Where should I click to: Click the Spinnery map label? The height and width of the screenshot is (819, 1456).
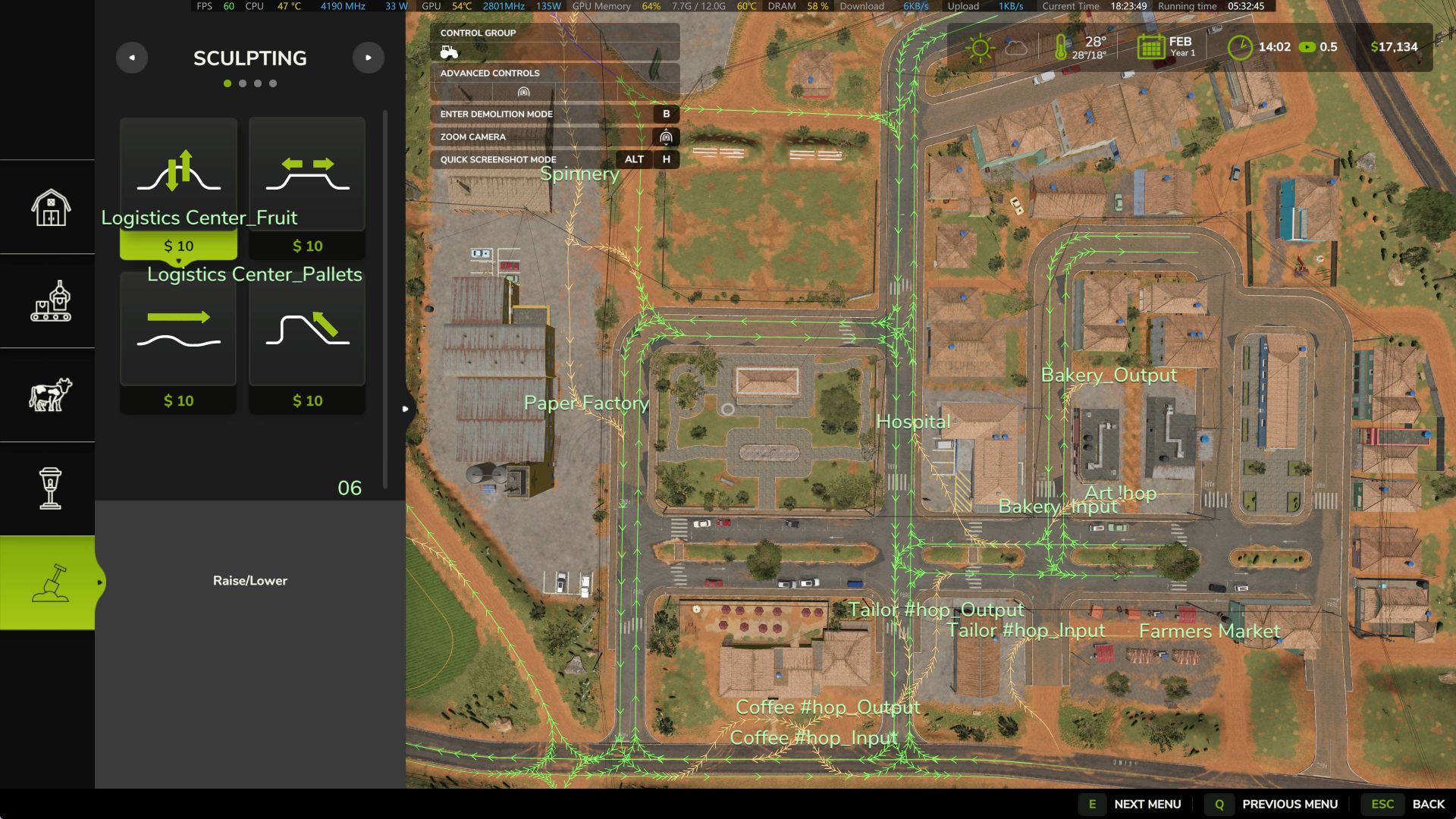579,174
